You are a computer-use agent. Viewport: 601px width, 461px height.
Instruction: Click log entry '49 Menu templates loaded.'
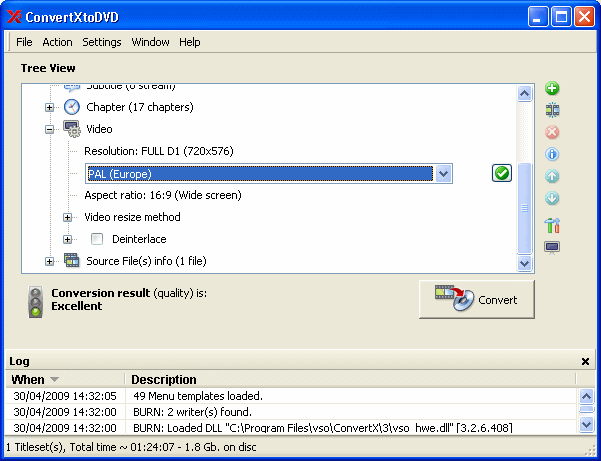pos(198,395)
